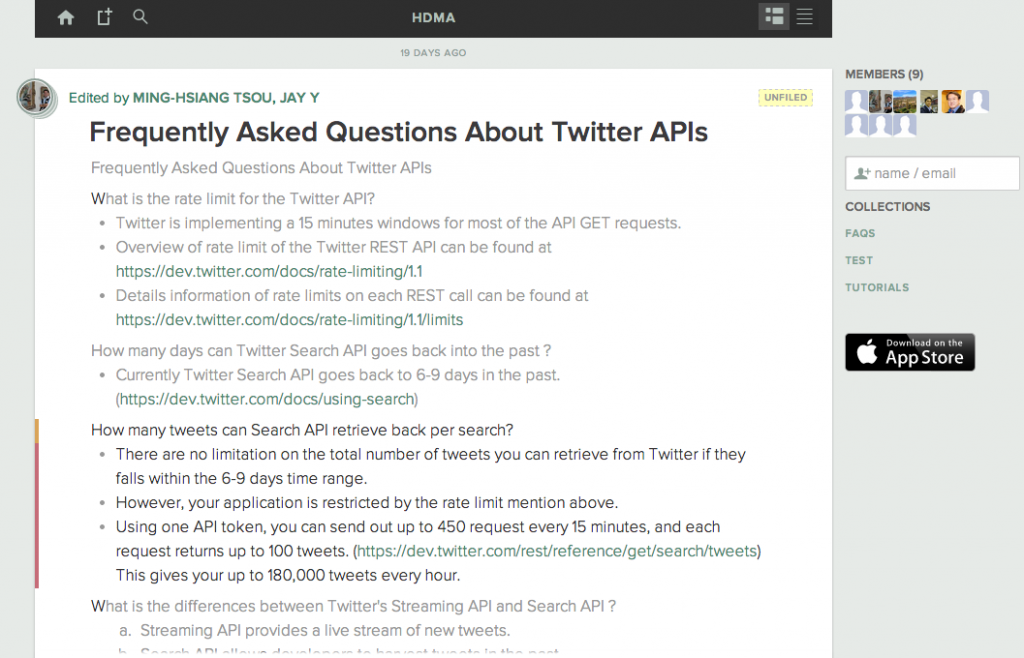
Task: Click the MEMBERS (9) heading
Action: click(x=884, y=74)
